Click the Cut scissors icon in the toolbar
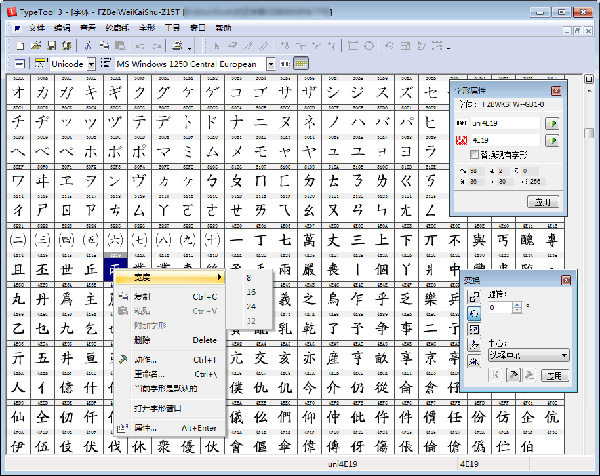Image resolution: width=600 pixels, height=476 pixels. pos(88,46)
